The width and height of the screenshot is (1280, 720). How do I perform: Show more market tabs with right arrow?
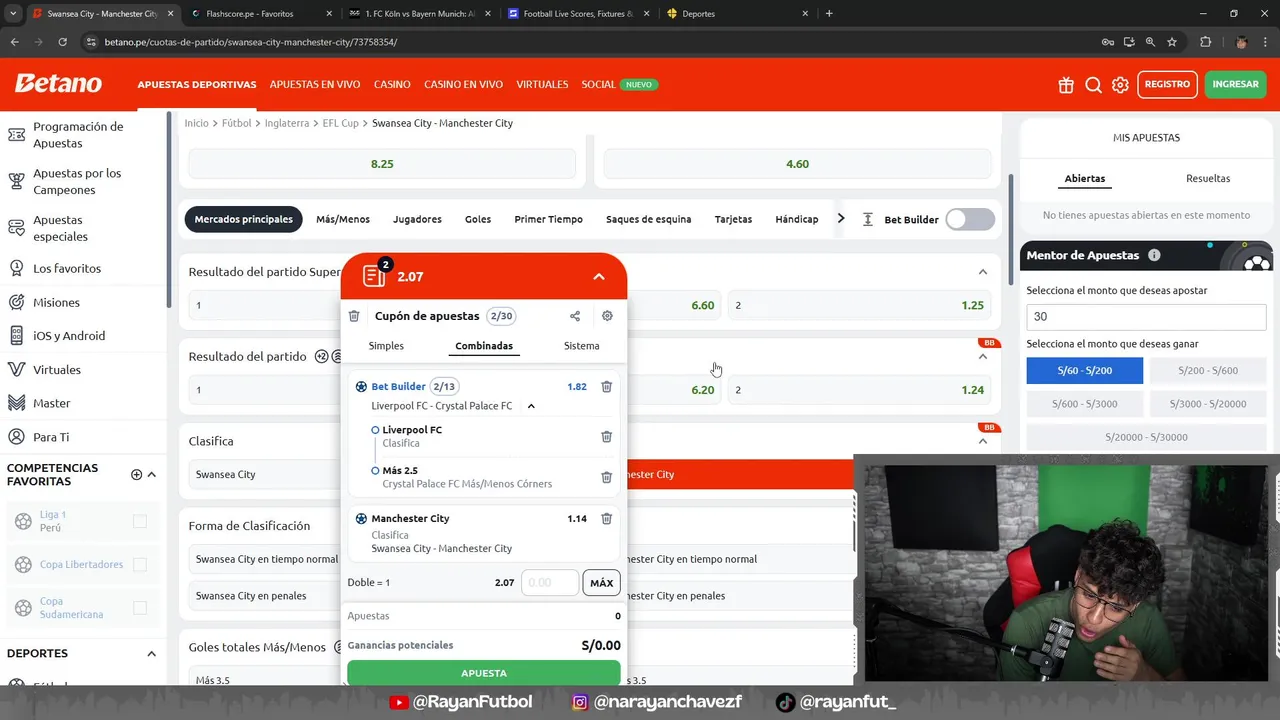point(841,219)
